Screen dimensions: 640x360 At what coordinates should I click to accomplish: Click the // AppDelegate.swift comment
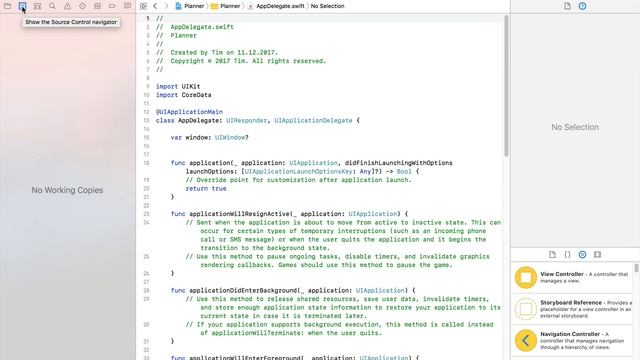[x=195, y=27]
